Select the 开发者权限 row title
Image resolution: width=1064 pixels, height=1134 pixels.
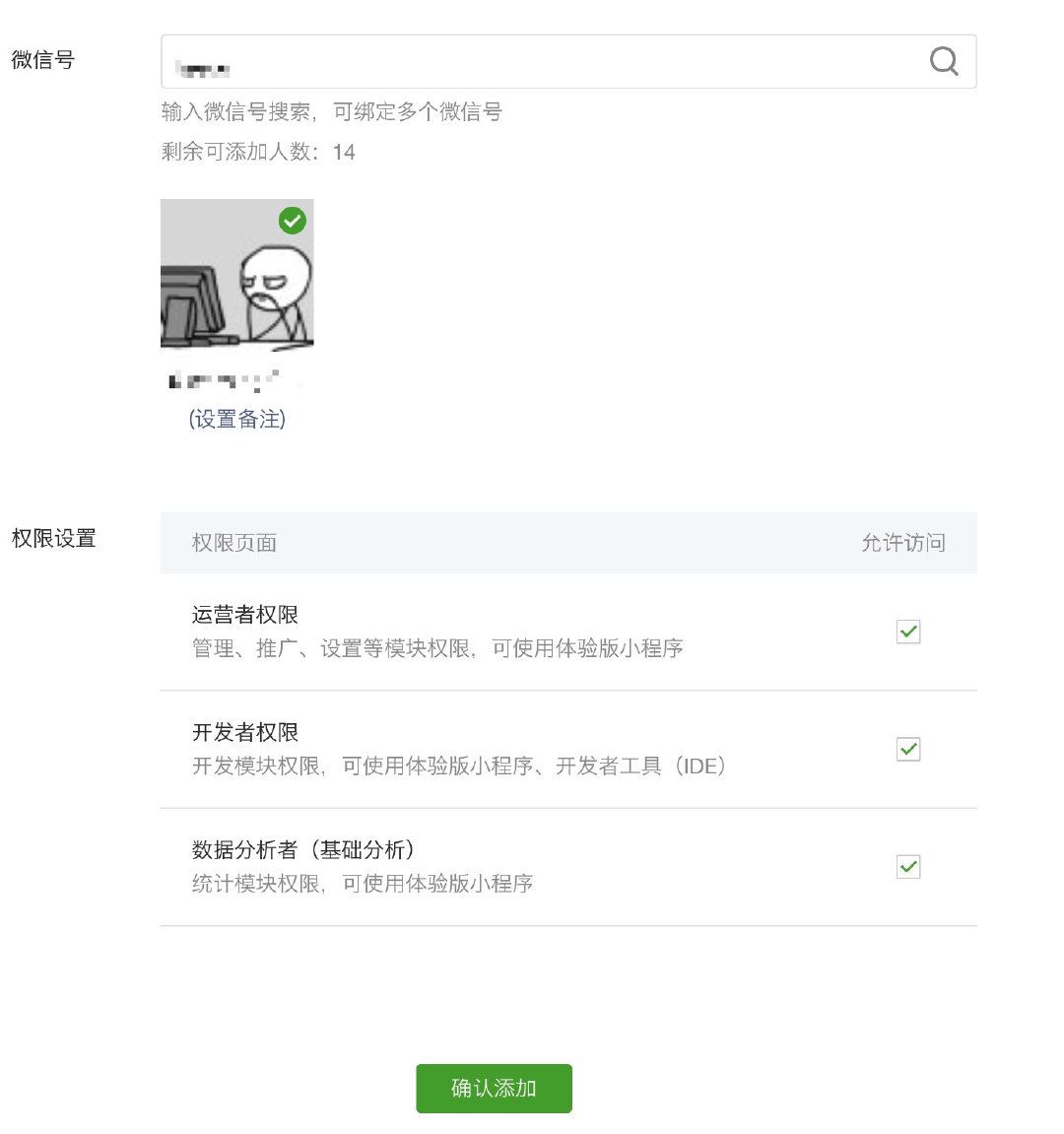click(245, 732)
